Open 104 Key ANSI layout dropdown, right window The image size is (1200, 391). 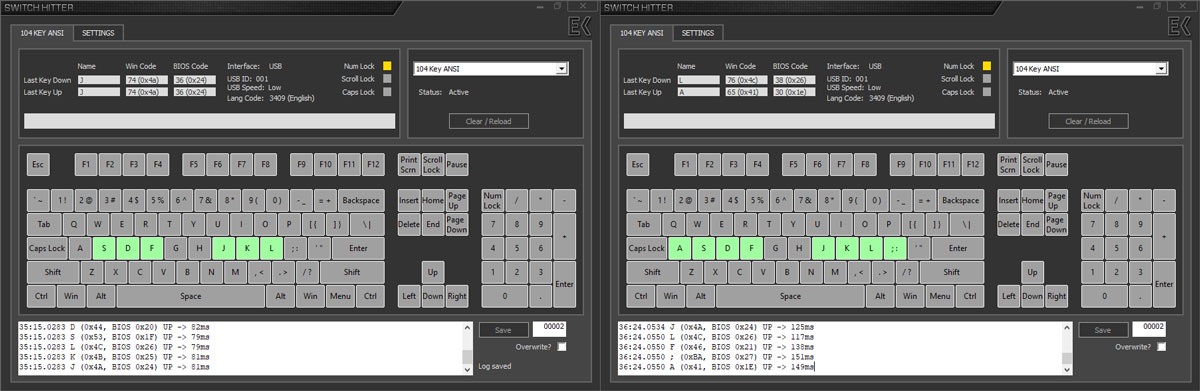tap(1091, 69)
